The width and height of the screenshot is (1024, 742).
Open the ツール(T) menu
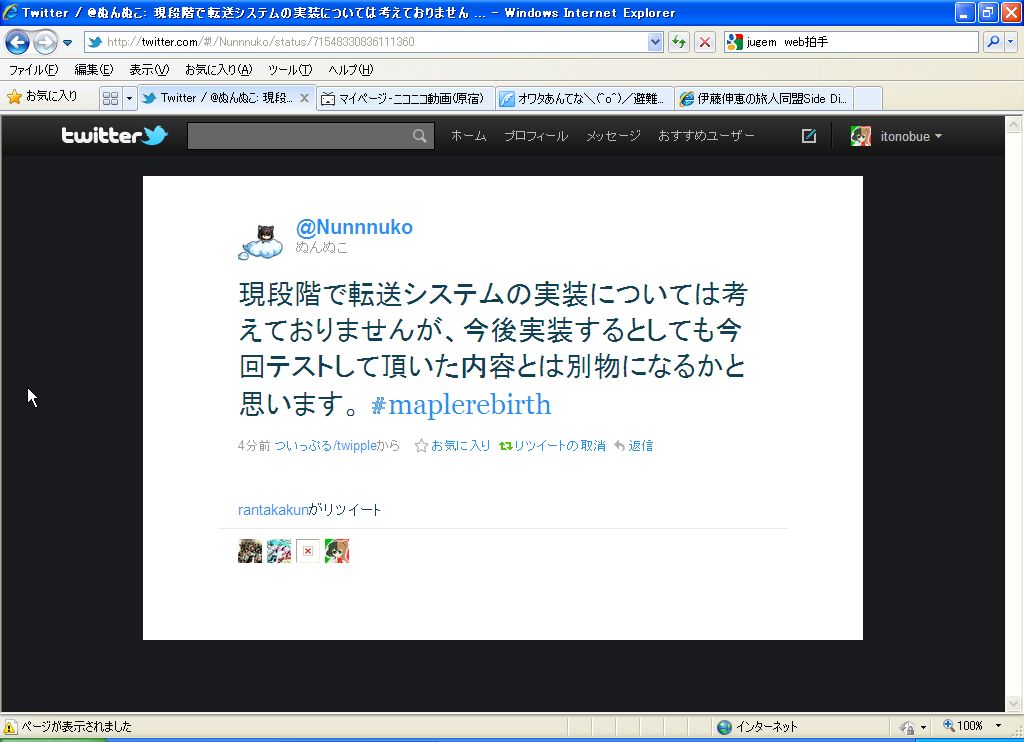point(290,69)
